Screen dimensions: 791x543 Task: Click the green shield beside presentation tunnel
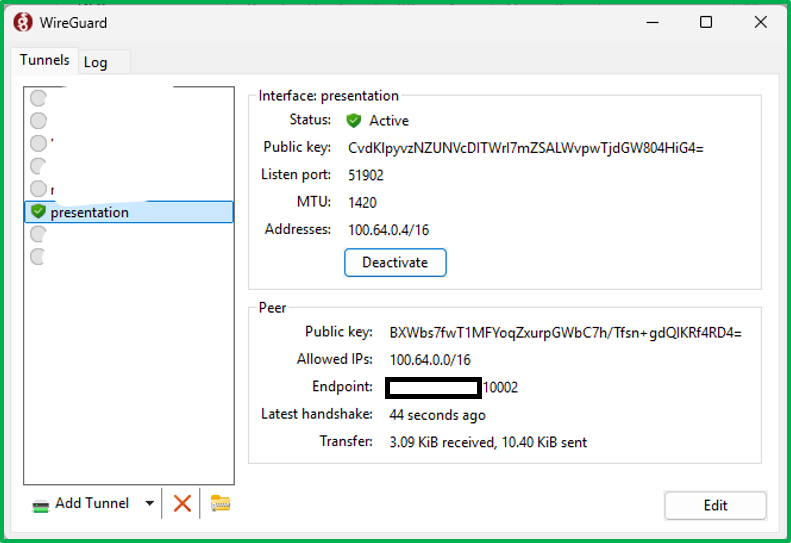coord(38,212)
